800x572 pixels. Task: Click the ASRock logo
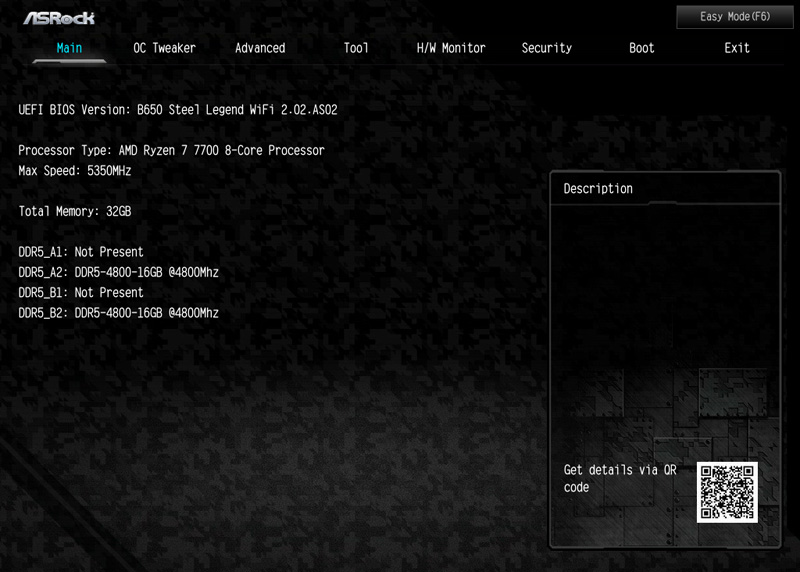[x=59, y=18]
